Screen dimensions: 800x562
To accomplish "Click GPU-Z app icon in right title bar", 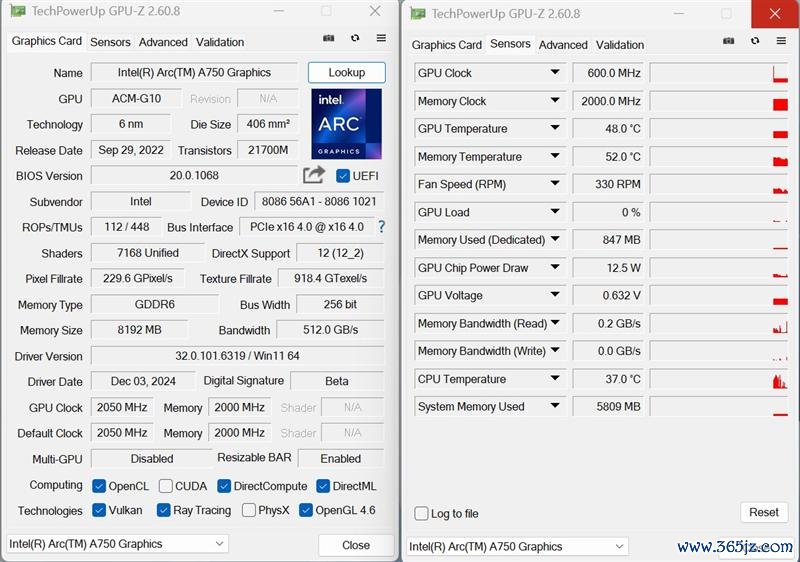I will (x=417, y=14).
